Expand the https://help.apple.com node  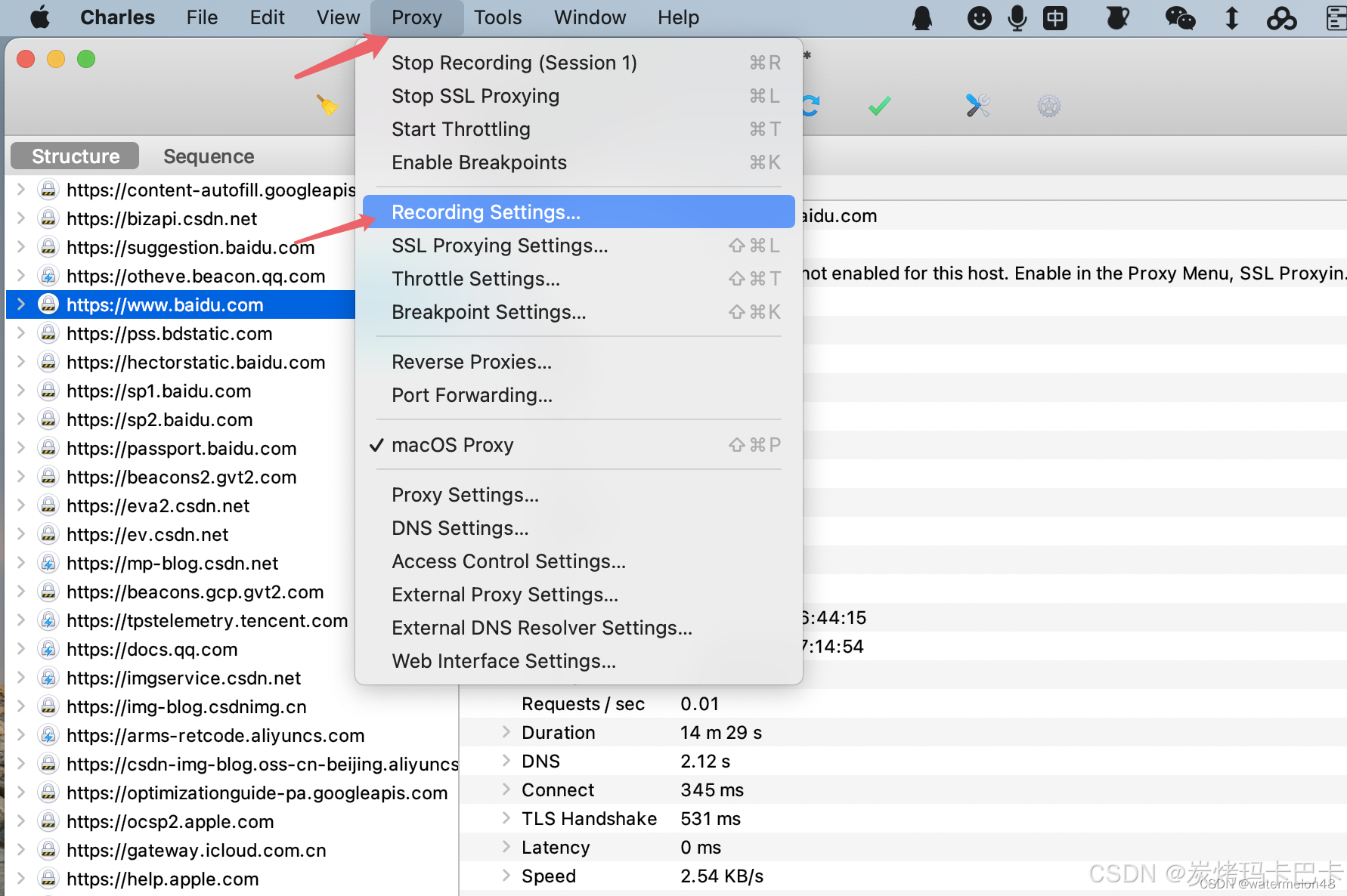(21, 879)
